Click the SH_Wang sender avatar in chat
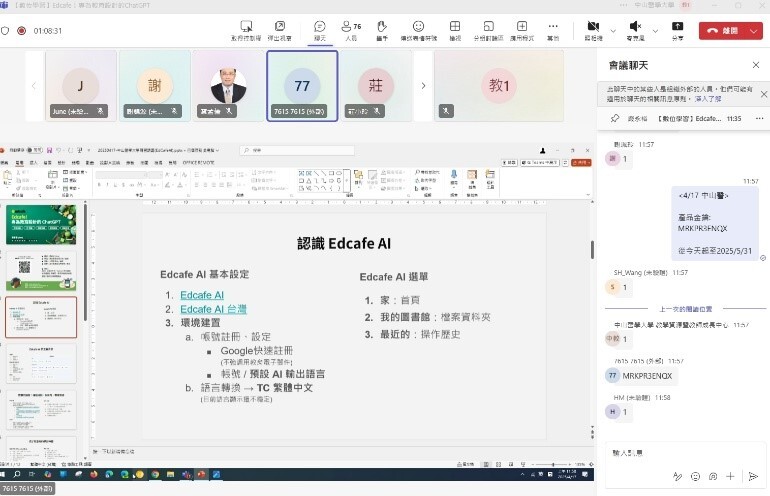 click(x=612, y=287)
